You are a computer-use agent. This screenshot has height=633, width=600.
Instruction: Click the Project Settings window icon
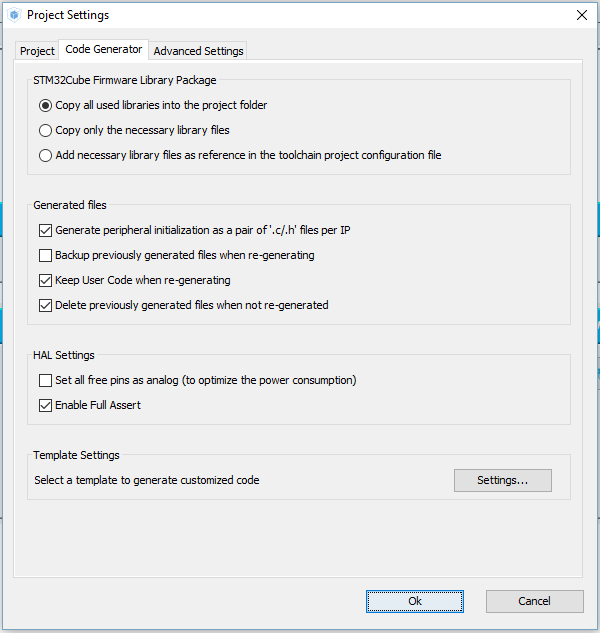tap(13, 15)
